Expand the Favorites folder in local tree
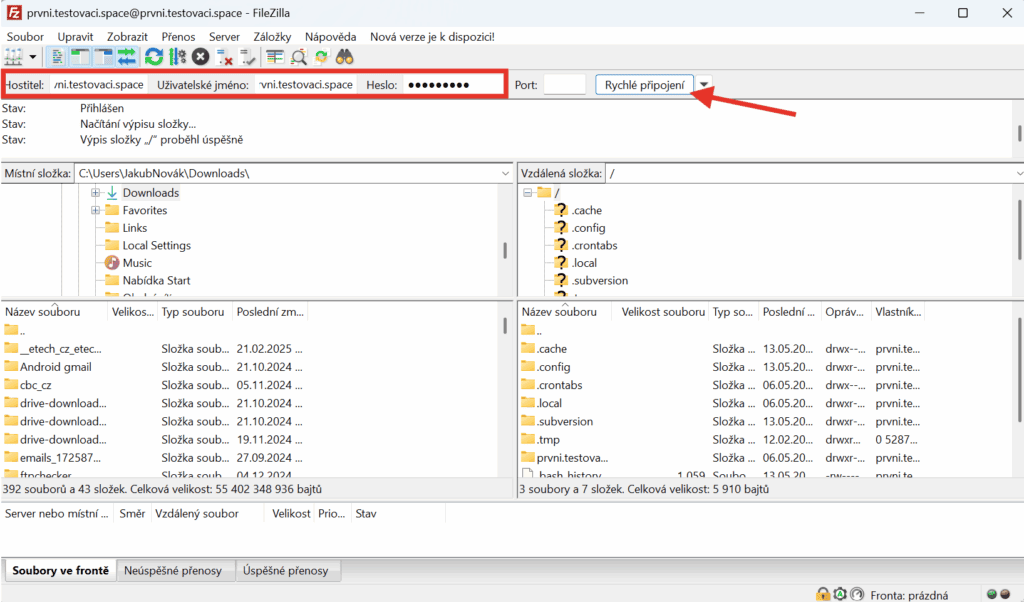Image resolution: width=1024 pixels, height=602 pixels. tap(95, 210)
